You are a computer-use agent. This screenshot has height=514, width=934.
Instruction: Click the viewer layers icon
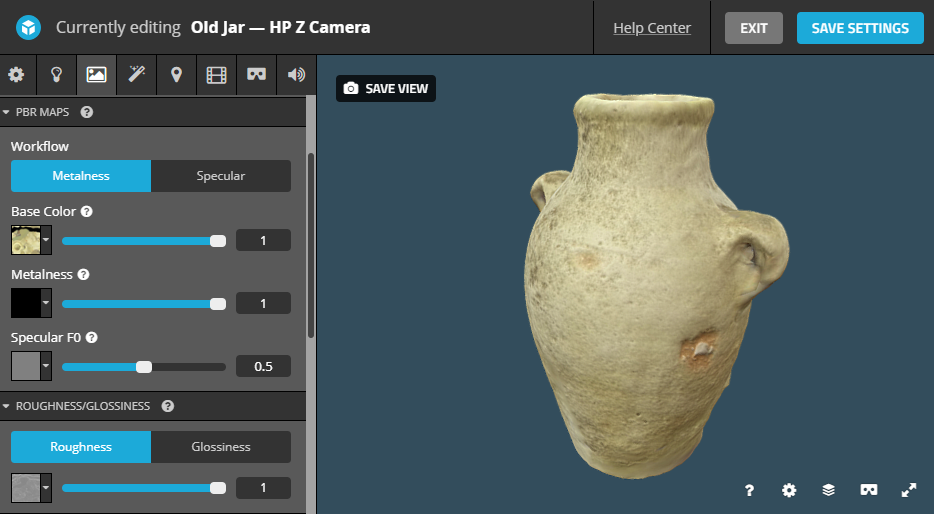pyautogui.click(x=828, y=490)
